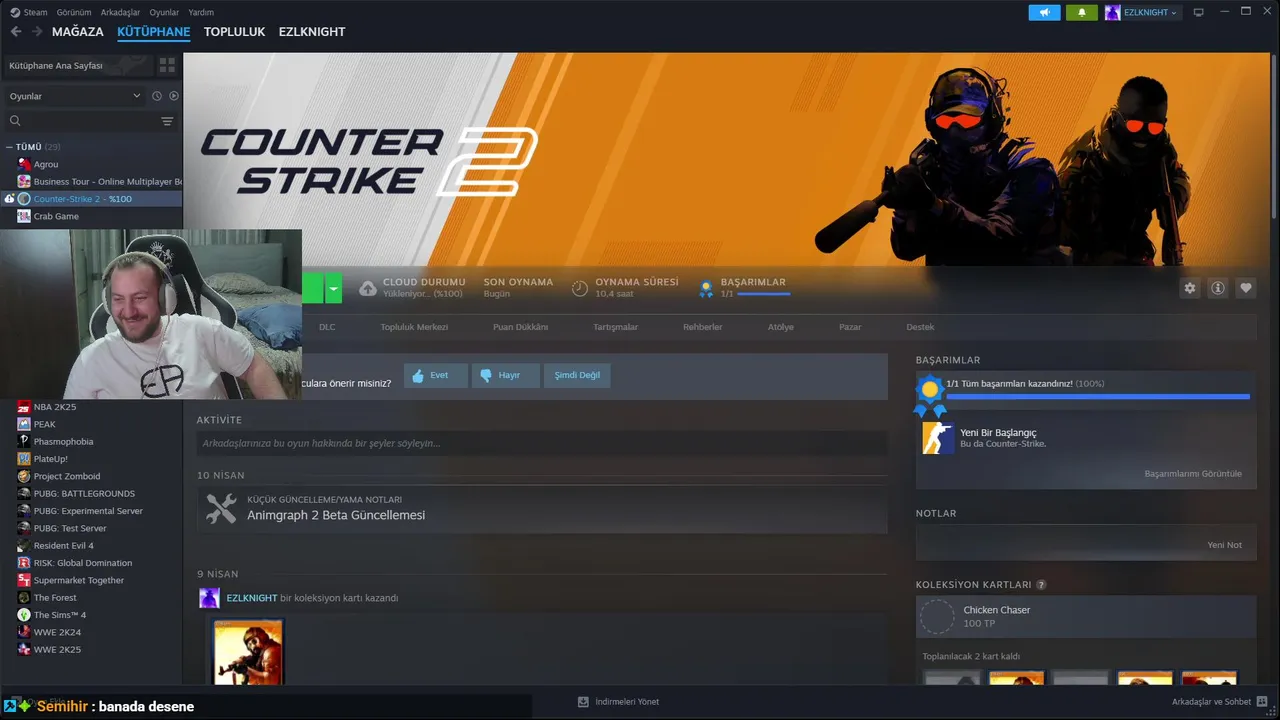Open game info icon

click(1218, 288)
